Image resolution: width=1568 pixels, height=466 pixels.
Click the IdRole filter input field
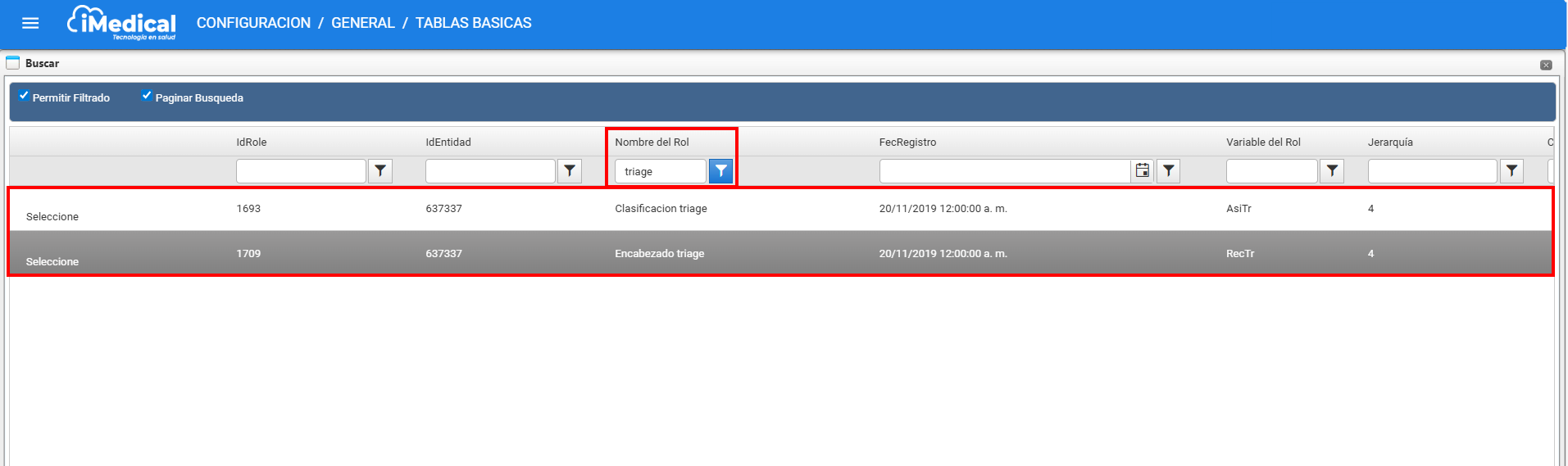tap(301, 172)
